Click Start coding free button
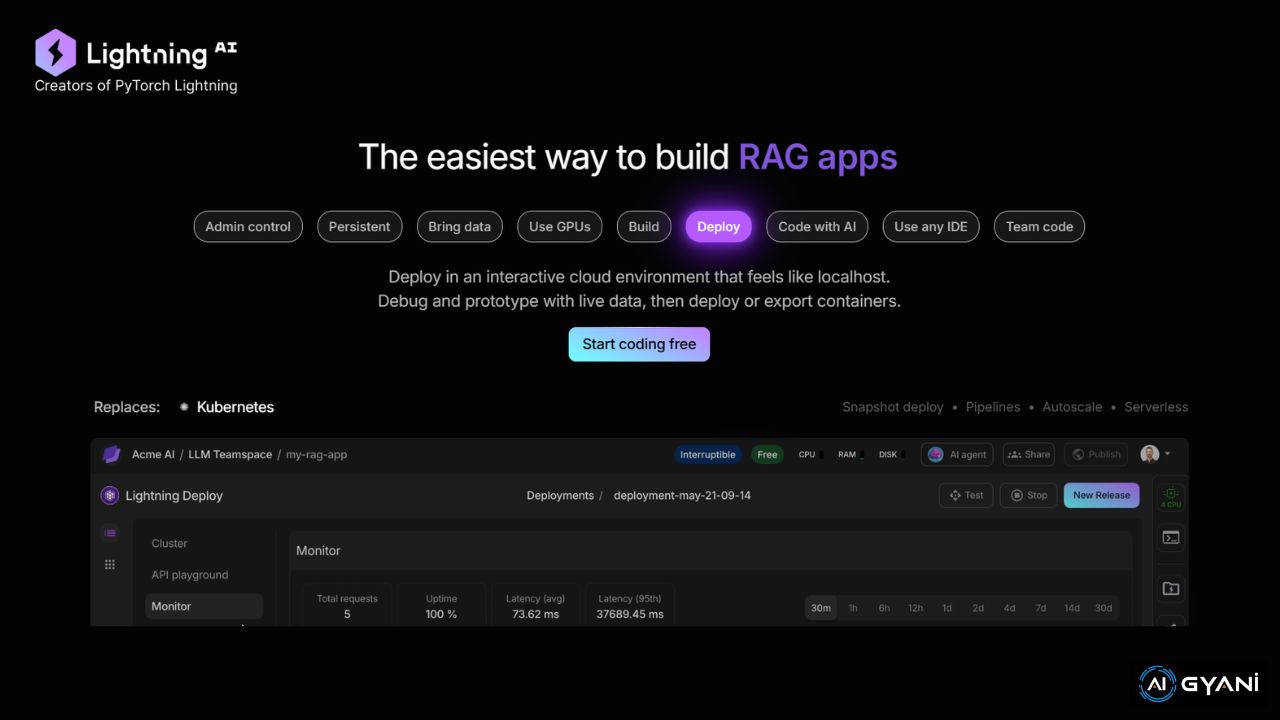This screenshot has height=720, width=1280. pyautogui.click(x=639, y=344)
